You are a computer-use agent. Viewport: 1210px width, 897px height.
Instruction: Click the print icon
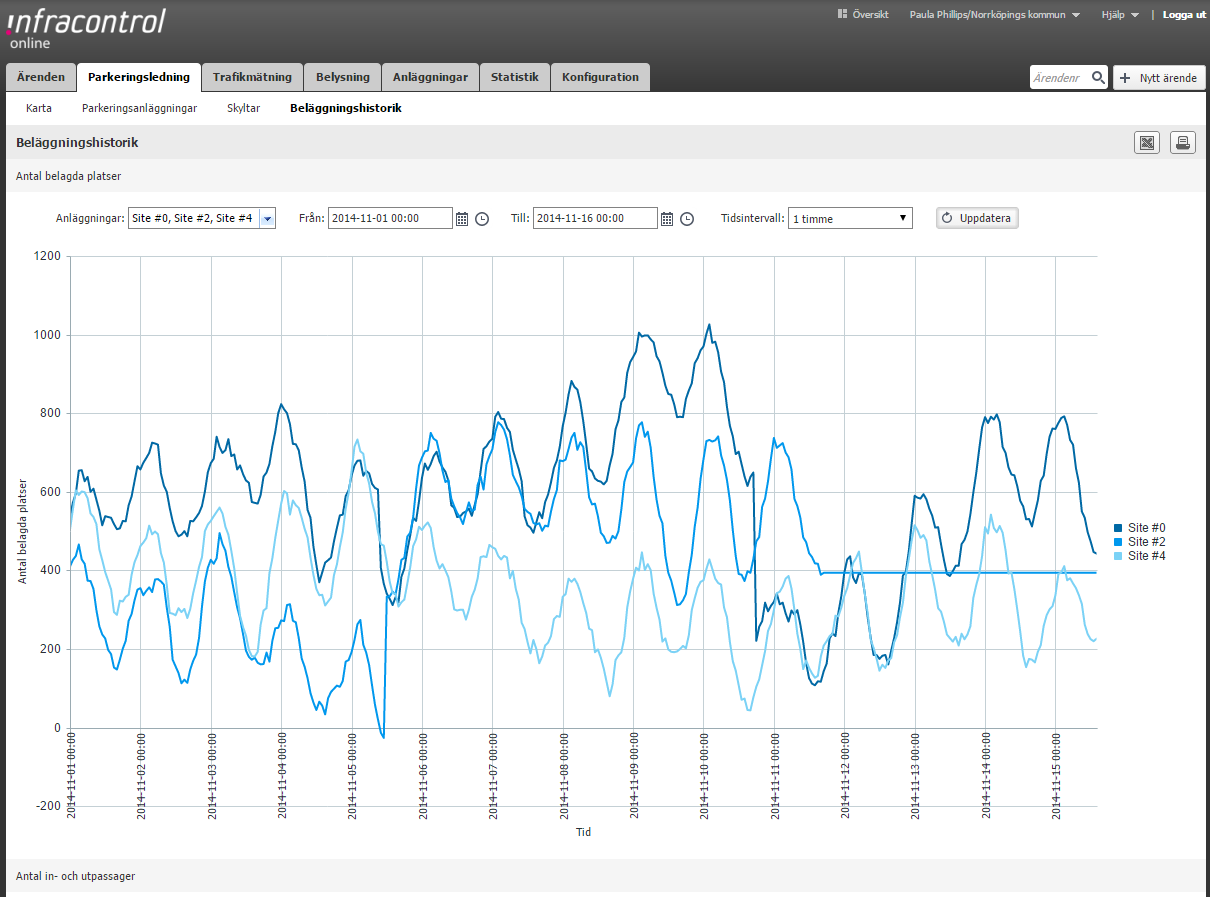(x=1183, y=143)
